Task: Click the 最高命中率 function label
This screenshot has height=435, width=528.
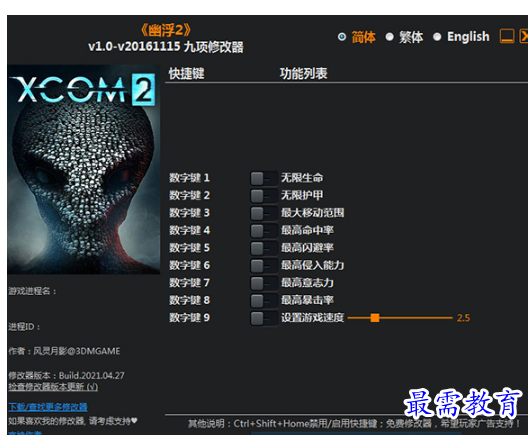Action: [x=307, y=230]
